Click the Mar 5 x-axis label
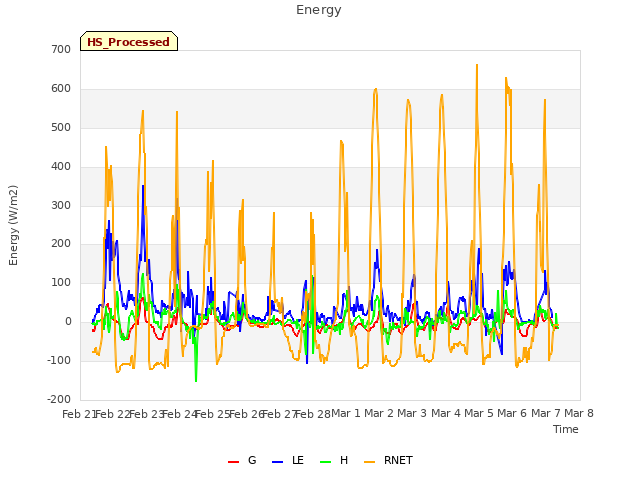This screenshot has height=480, width=640. [479, 413]
